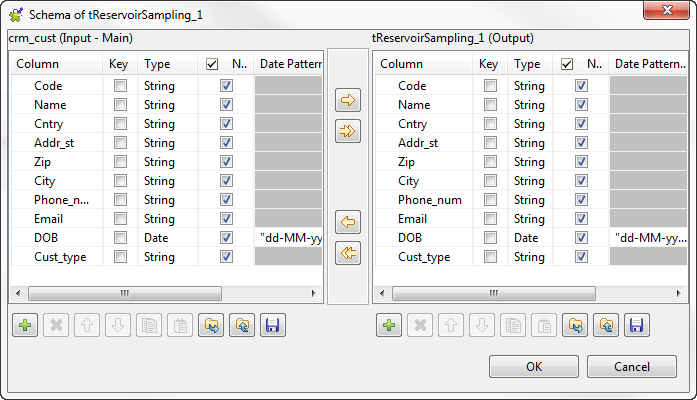The height and width of the screenshot is (400, 697).
Task: Uncheck Nullable for the input Email row
Action: pos(226,219)
